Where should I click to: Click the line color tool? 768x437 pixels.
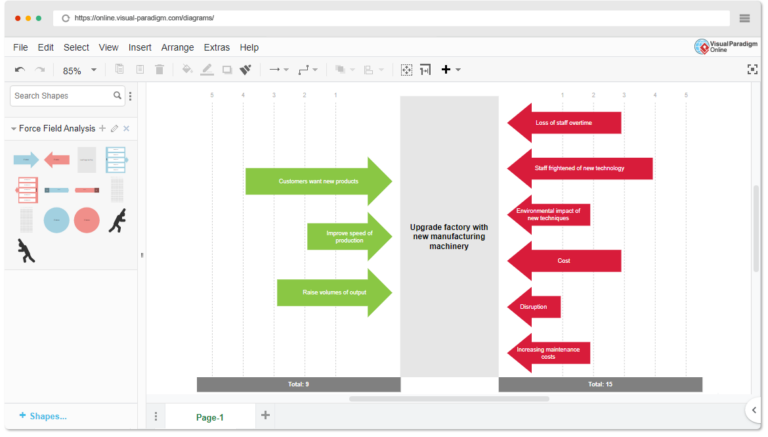click(207, 70)
